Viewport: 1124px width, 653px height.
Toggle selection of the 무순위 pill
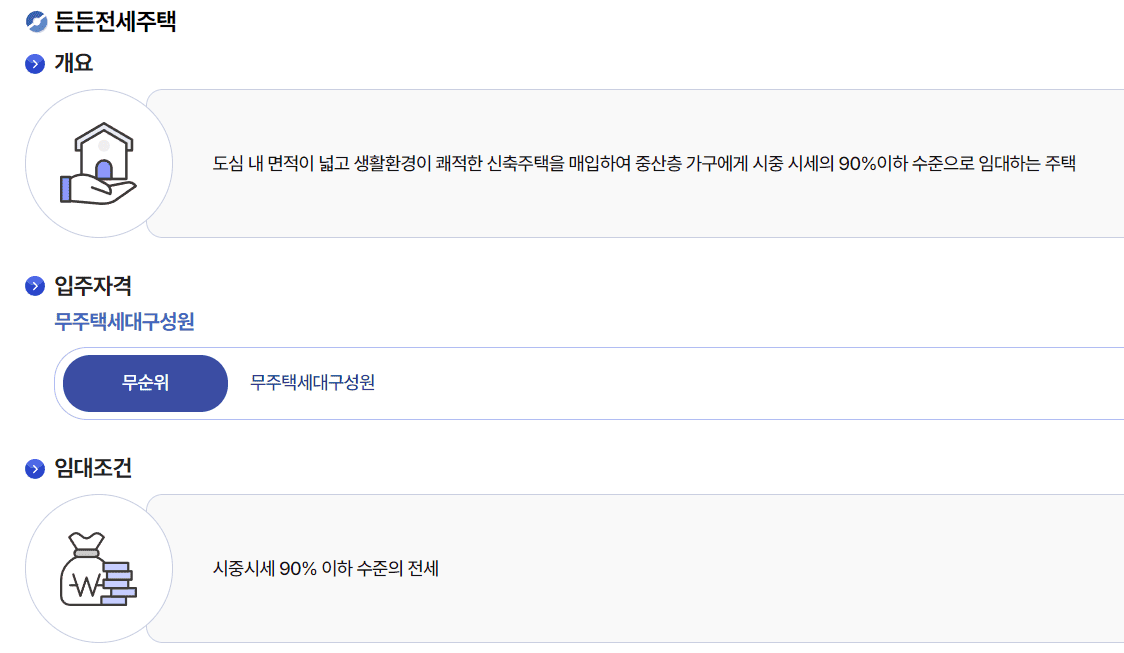pos(145,383)
